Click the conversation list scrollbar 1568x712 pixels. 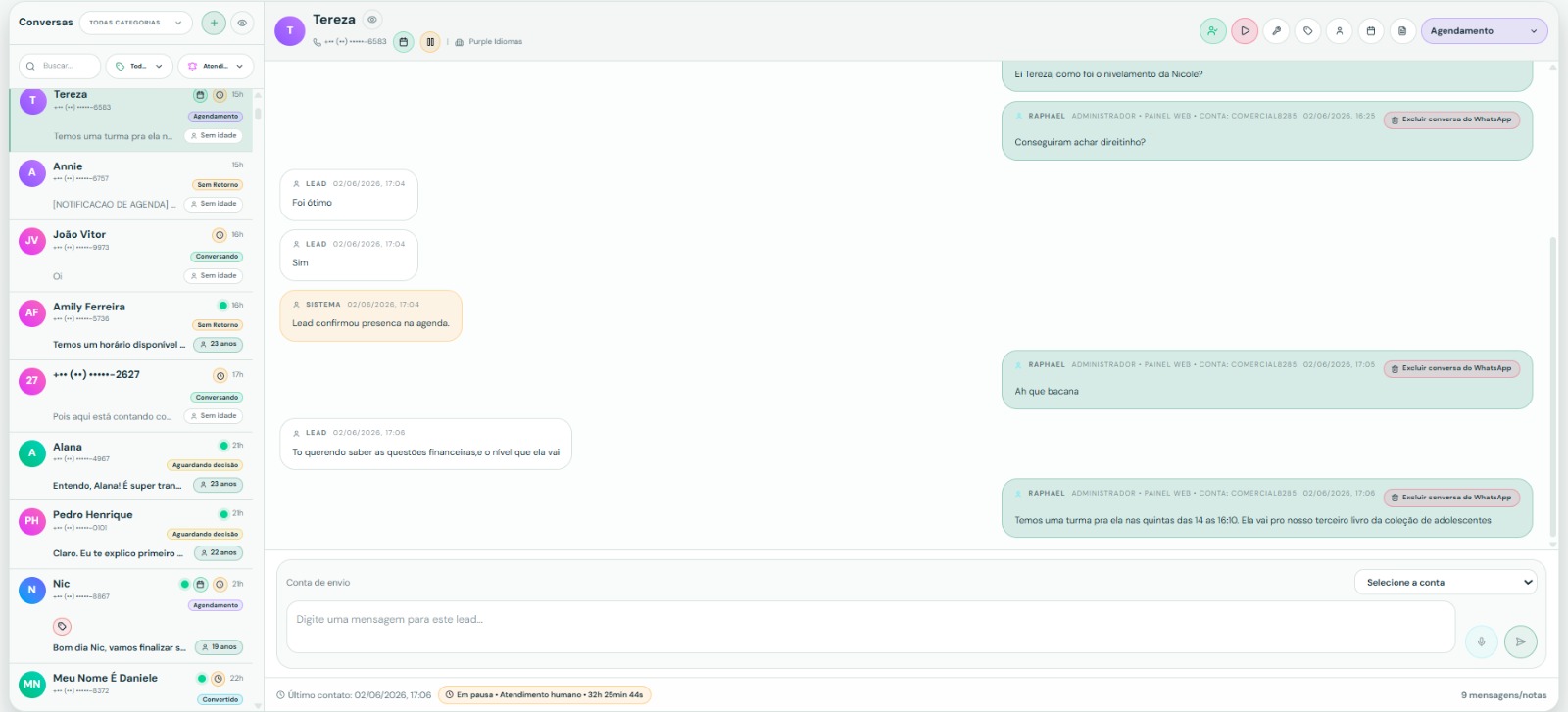(x=258, y=113)
